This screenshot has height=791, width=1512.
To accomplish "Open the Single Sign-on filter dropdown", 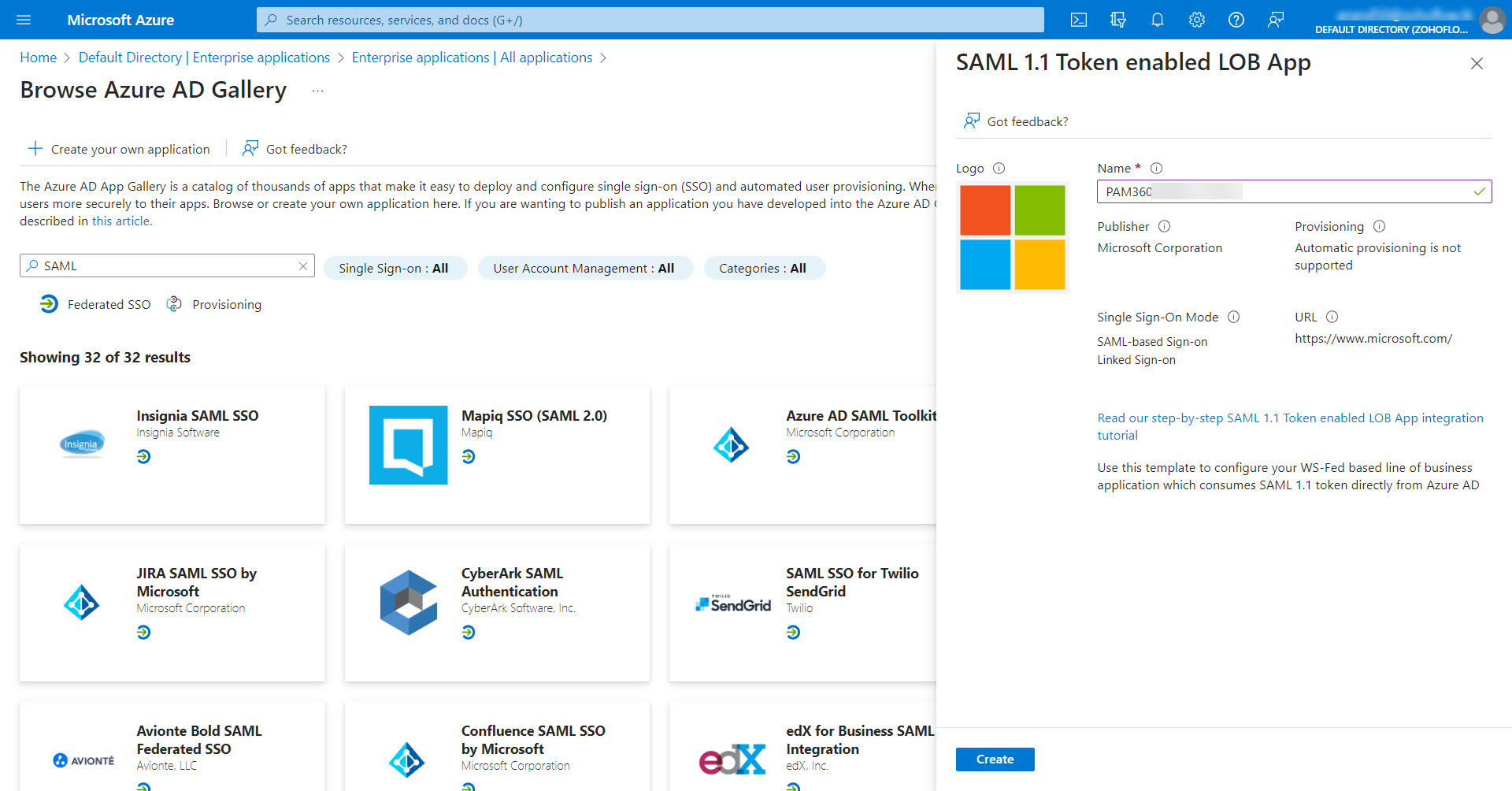I will click(x=395, y=268).
